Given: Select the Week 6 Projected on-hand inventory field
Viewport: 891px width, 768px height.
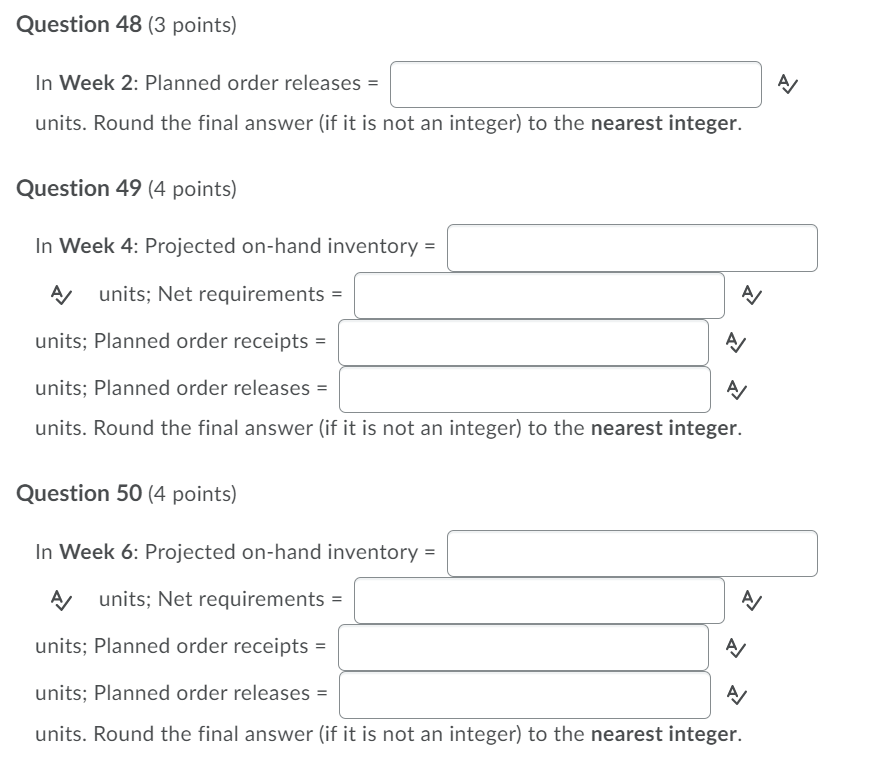Looking at the screenshot, I should tap(632, 552).
